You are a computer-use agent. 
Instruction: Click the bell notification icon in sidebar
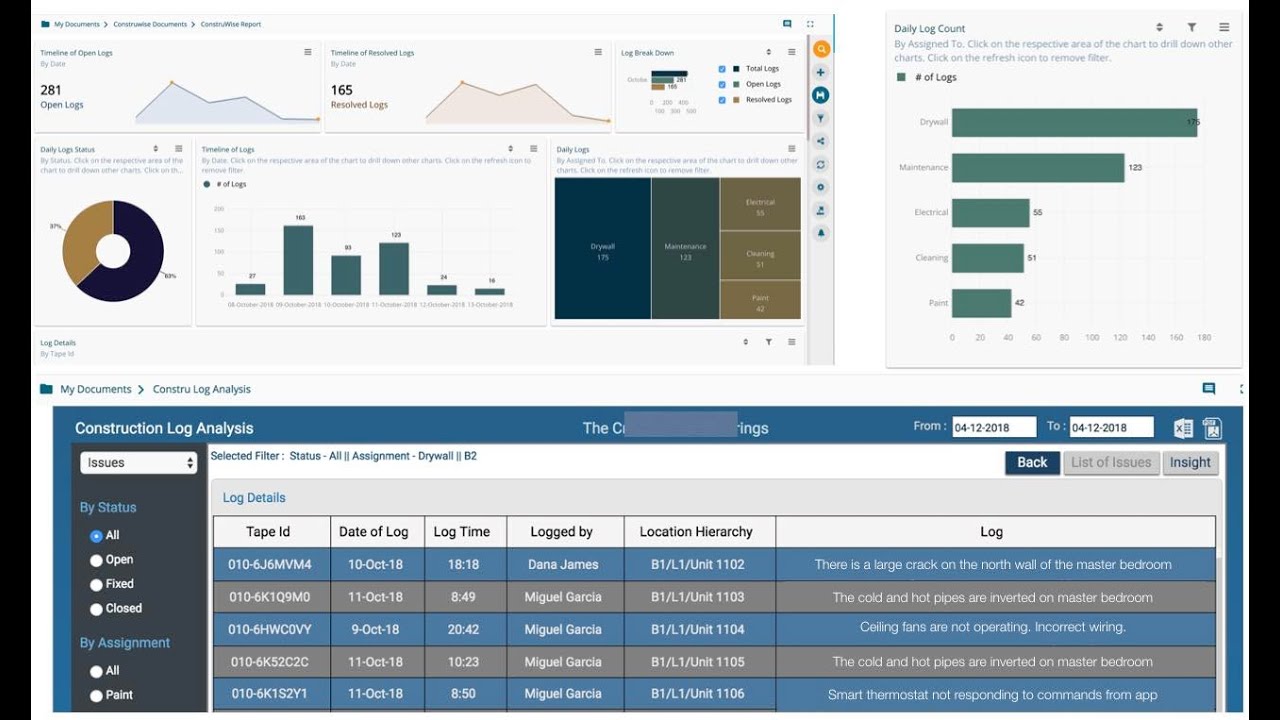click(821, 233)
